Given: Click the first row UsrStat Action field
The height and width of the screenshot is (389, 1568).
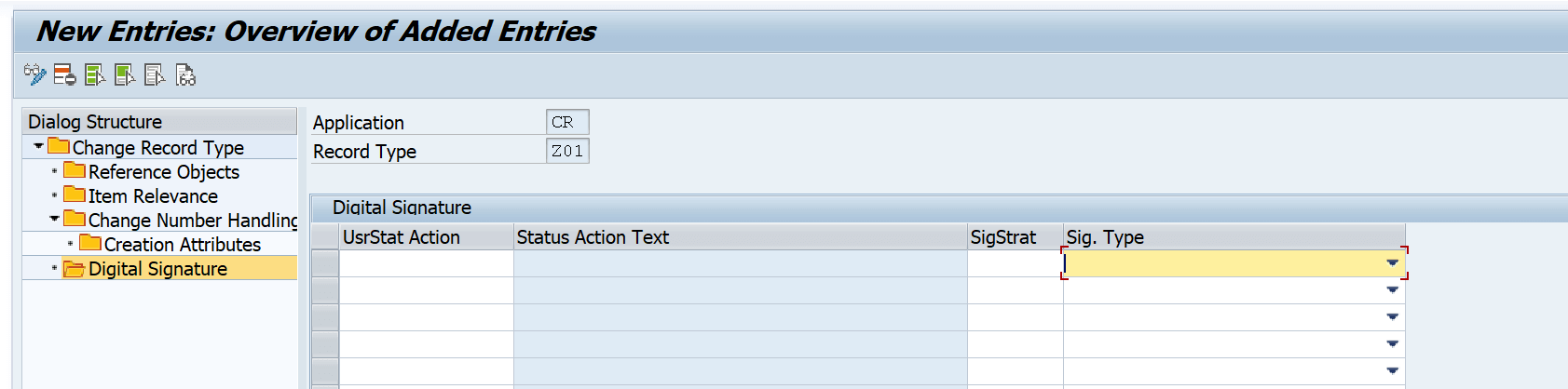Looking at the screenshot, I should (x=427, y=263).
